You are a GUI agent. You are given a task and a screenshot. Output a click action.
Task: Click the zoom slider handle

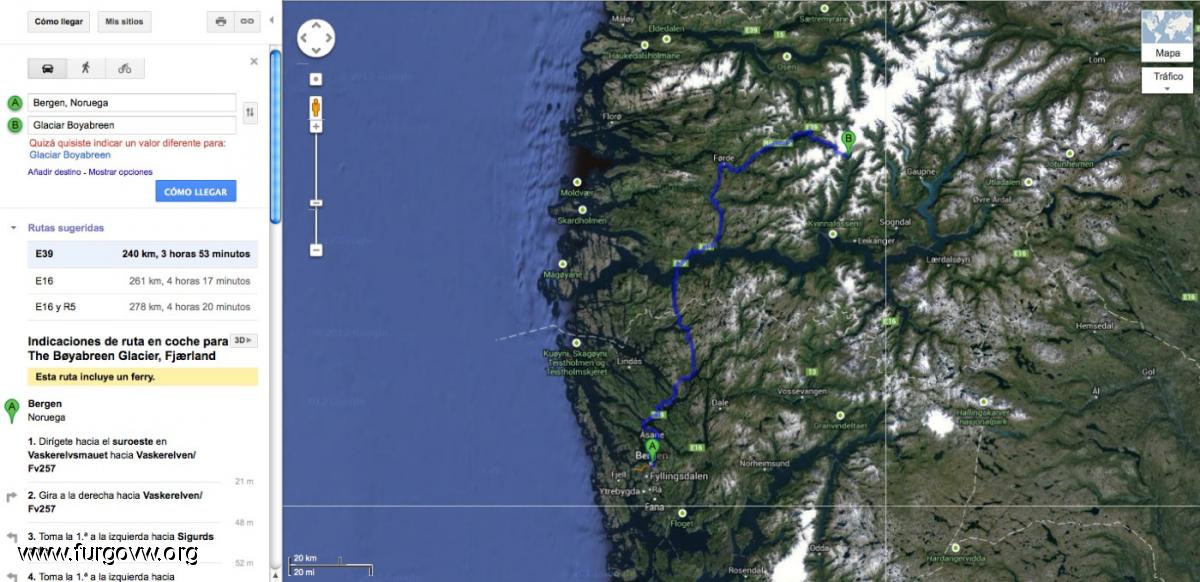click(316, 203)
